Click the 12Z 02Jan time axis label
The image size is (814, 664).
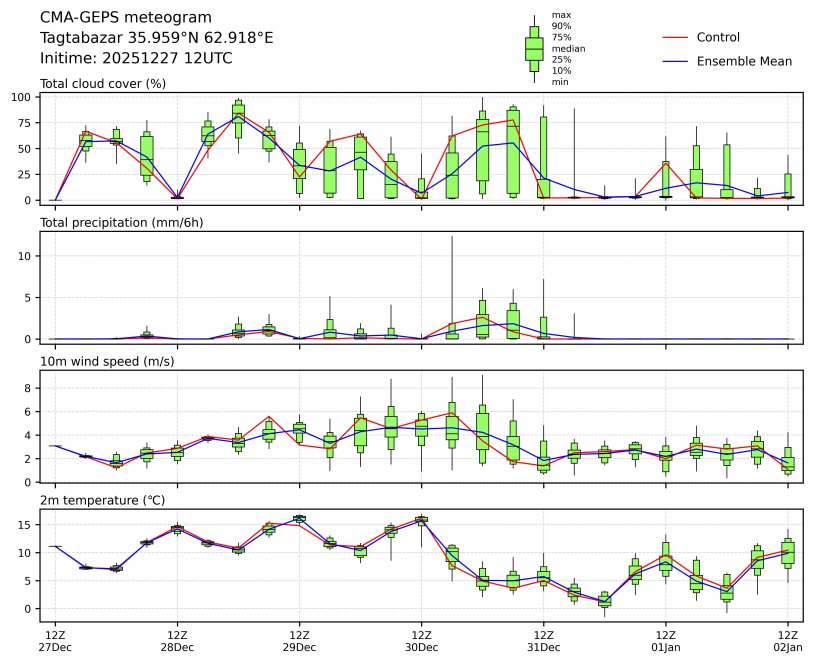coord(788,641)
